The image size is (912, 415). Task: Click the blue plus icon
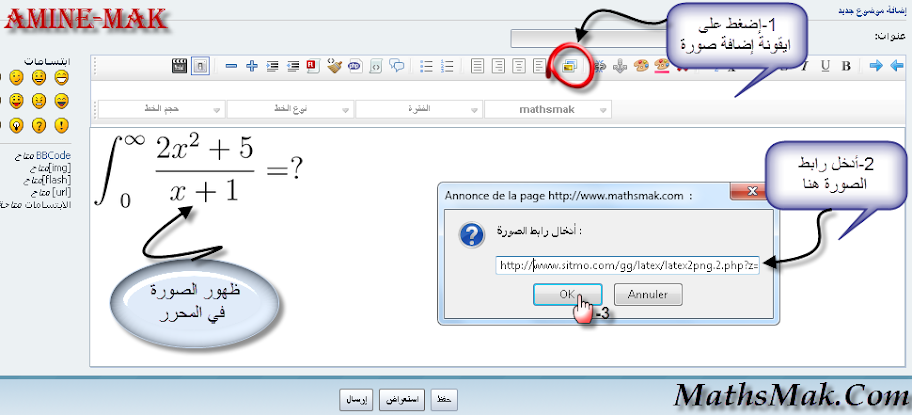(251, 66)
